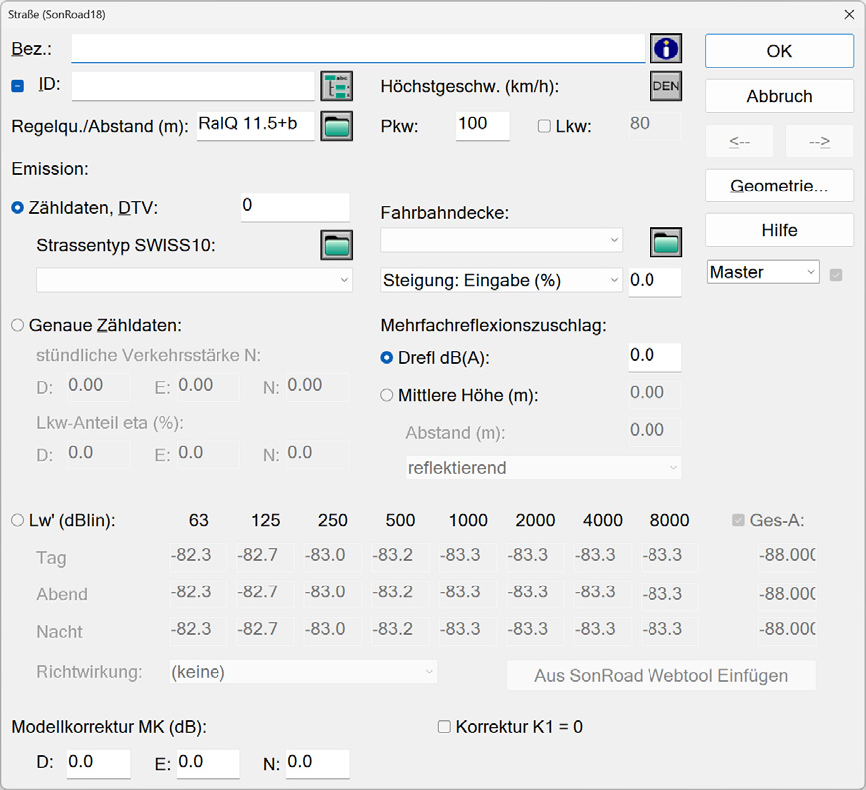Click the Tag 63 Hz value cell
Viewport: 866px width, 790px height.
click(x=198, y=557)
